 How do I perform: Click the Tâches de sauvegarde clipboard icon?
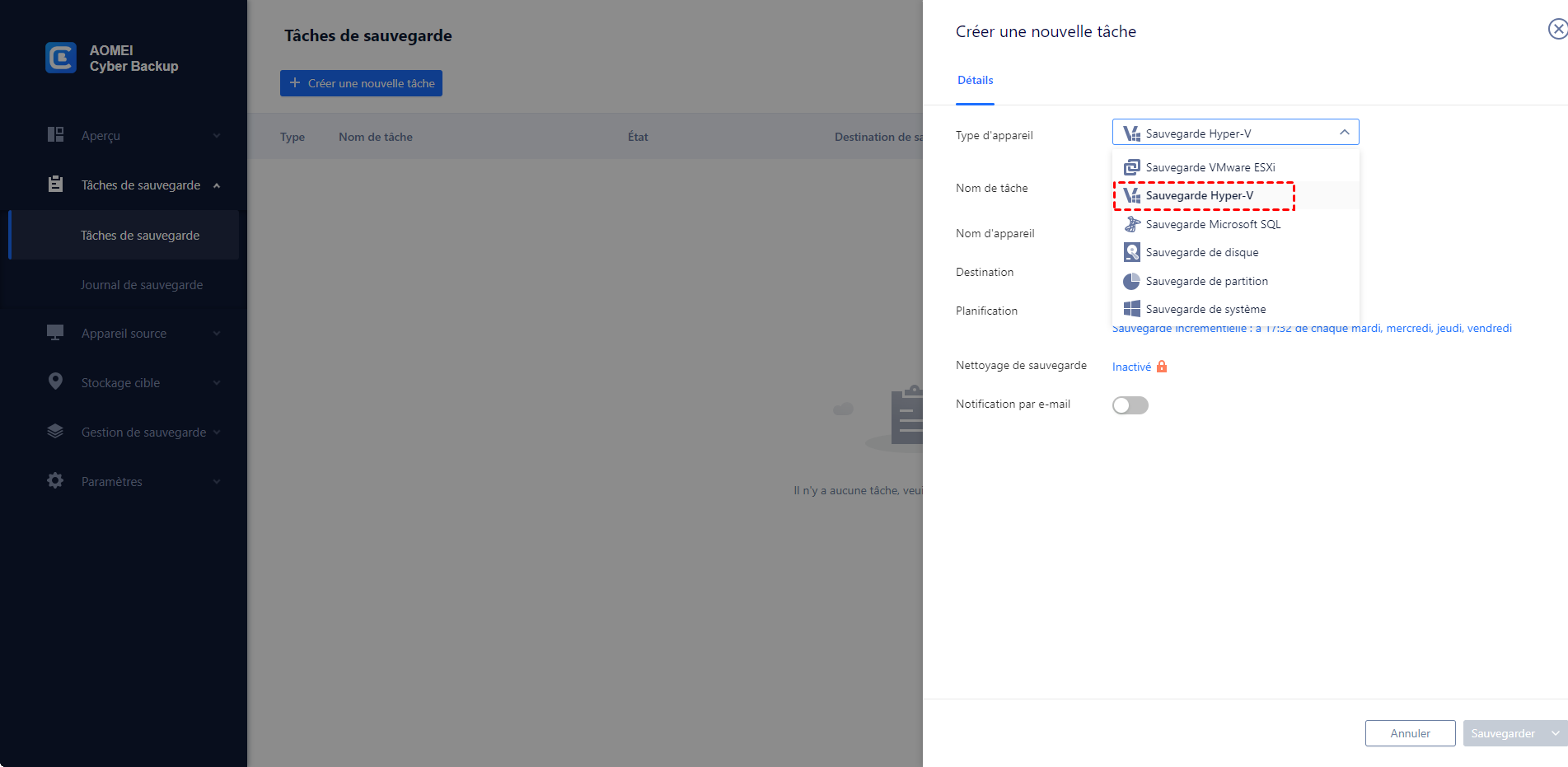(55, 185)
